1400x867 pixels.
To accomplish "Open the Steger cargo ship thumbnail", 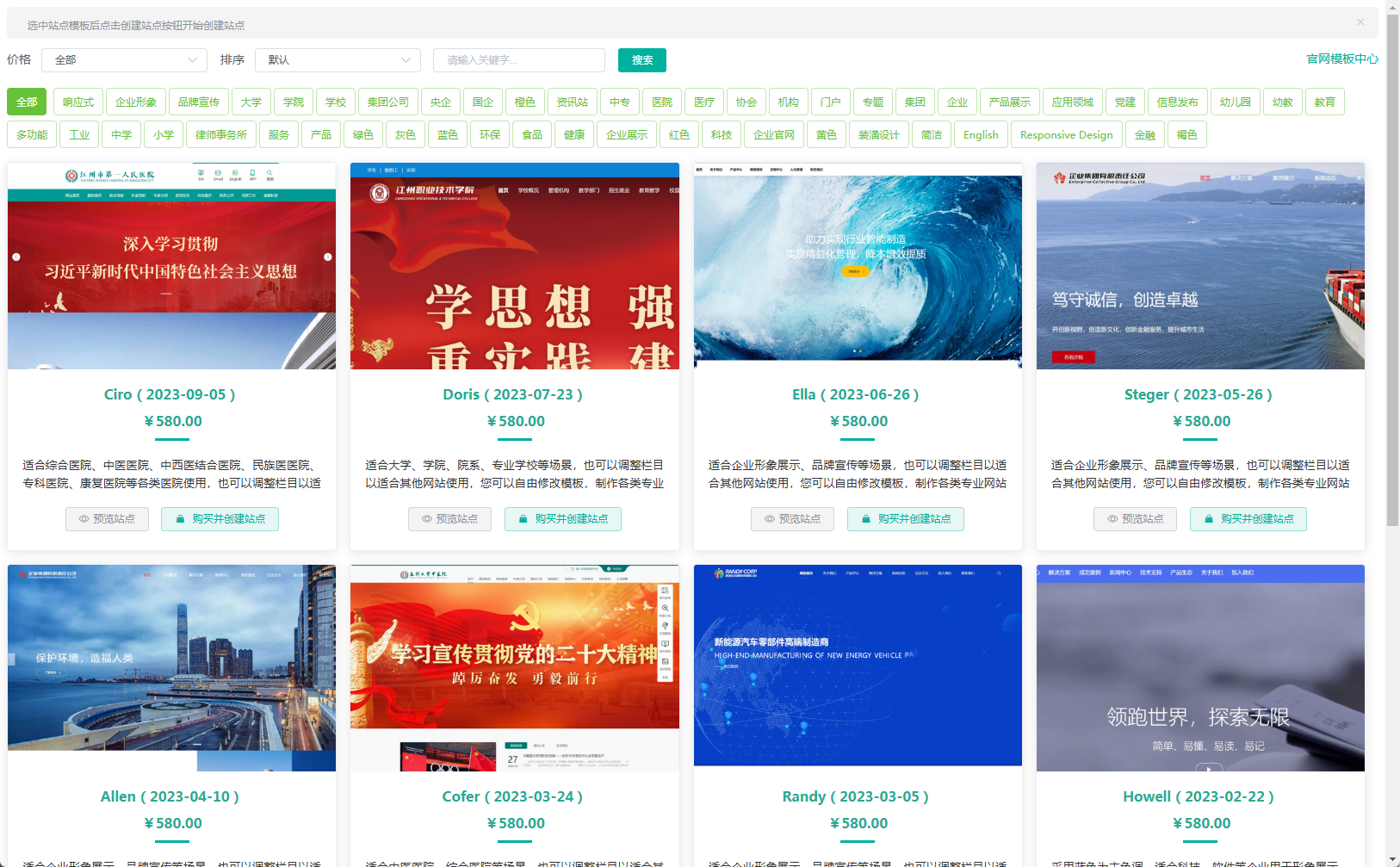I will tap(1200, 266).
